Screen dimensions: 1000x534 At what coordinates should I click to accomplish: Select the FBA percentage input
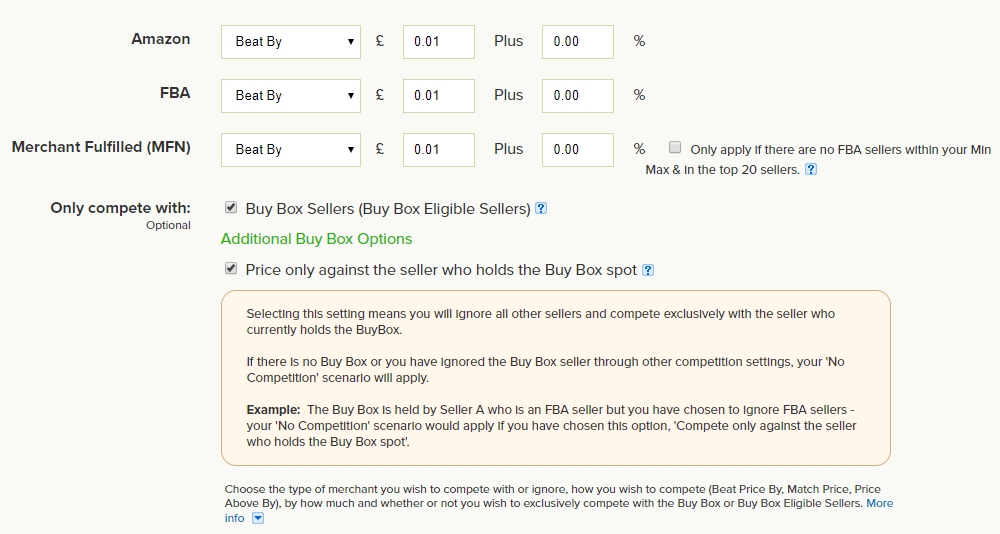[x=577, y=96]
